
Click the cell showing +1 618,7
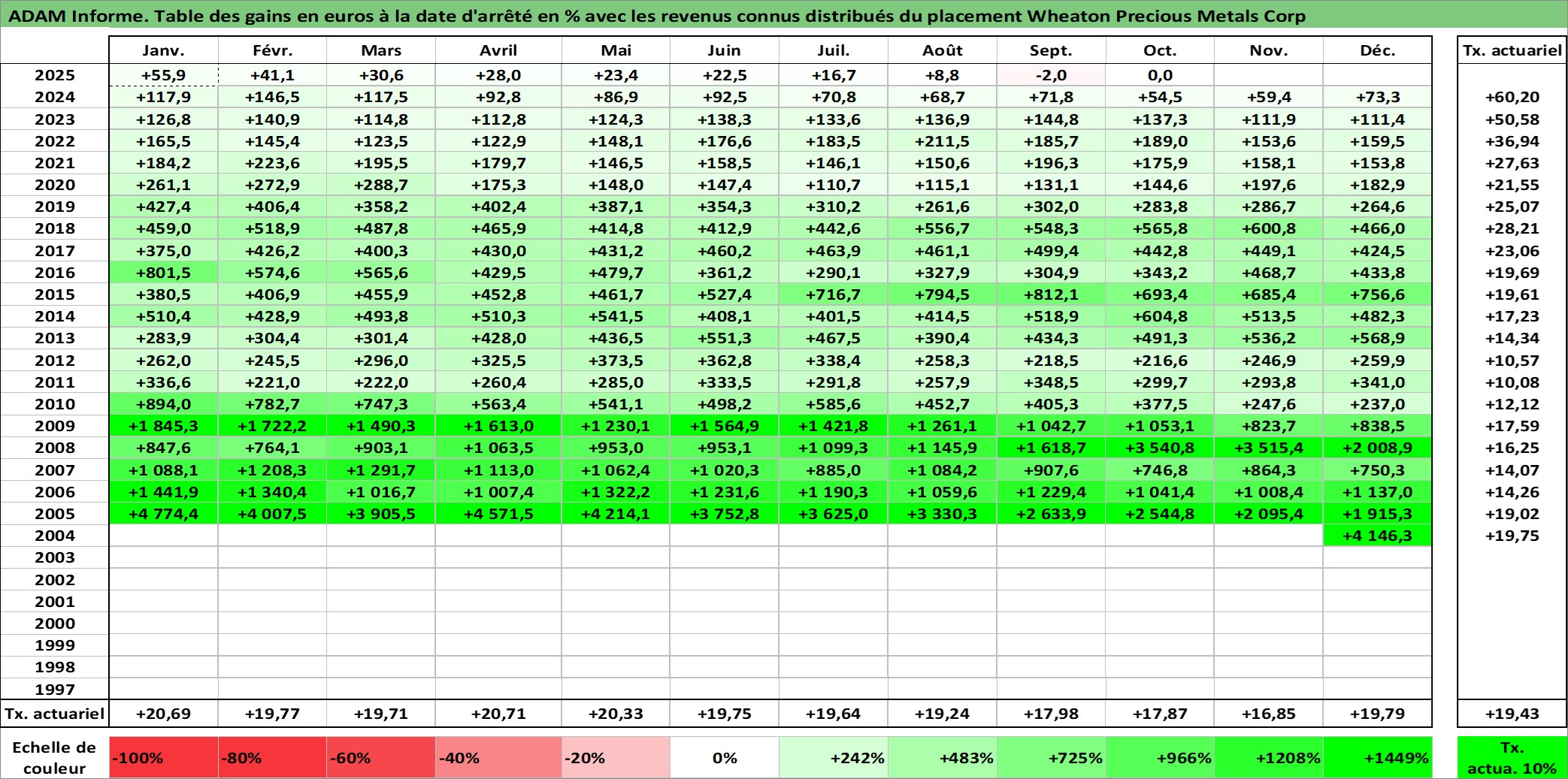(1051, 448)
